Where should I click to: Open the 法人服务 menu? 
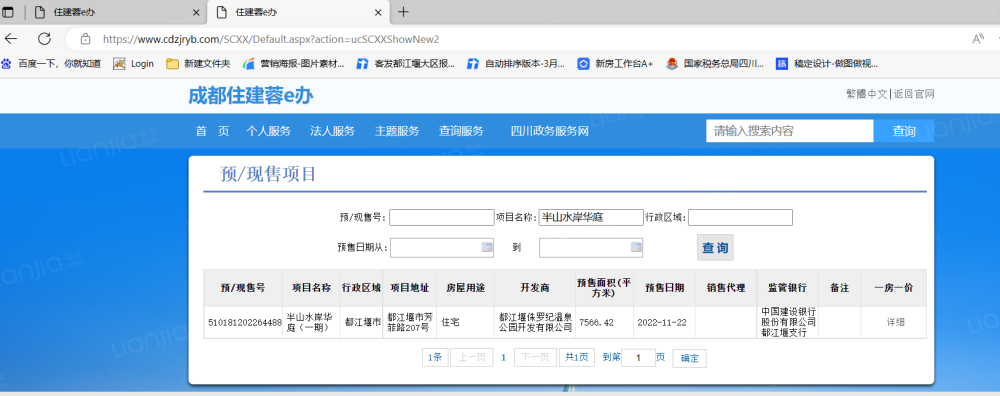(x=332, y=131)
